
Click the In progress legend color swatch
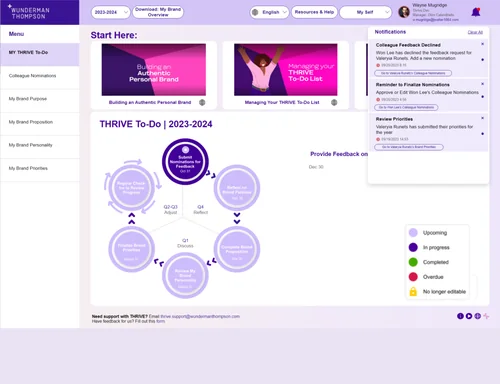[x=413, y=247]
